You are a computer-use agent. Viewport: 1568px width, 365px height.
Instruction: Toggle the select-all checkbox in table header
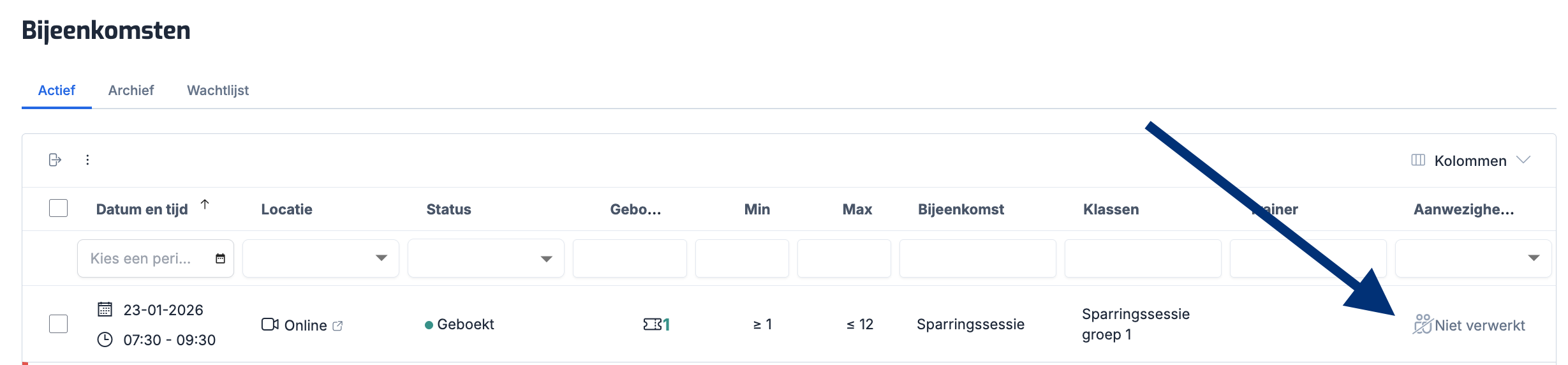coord(58,208)
